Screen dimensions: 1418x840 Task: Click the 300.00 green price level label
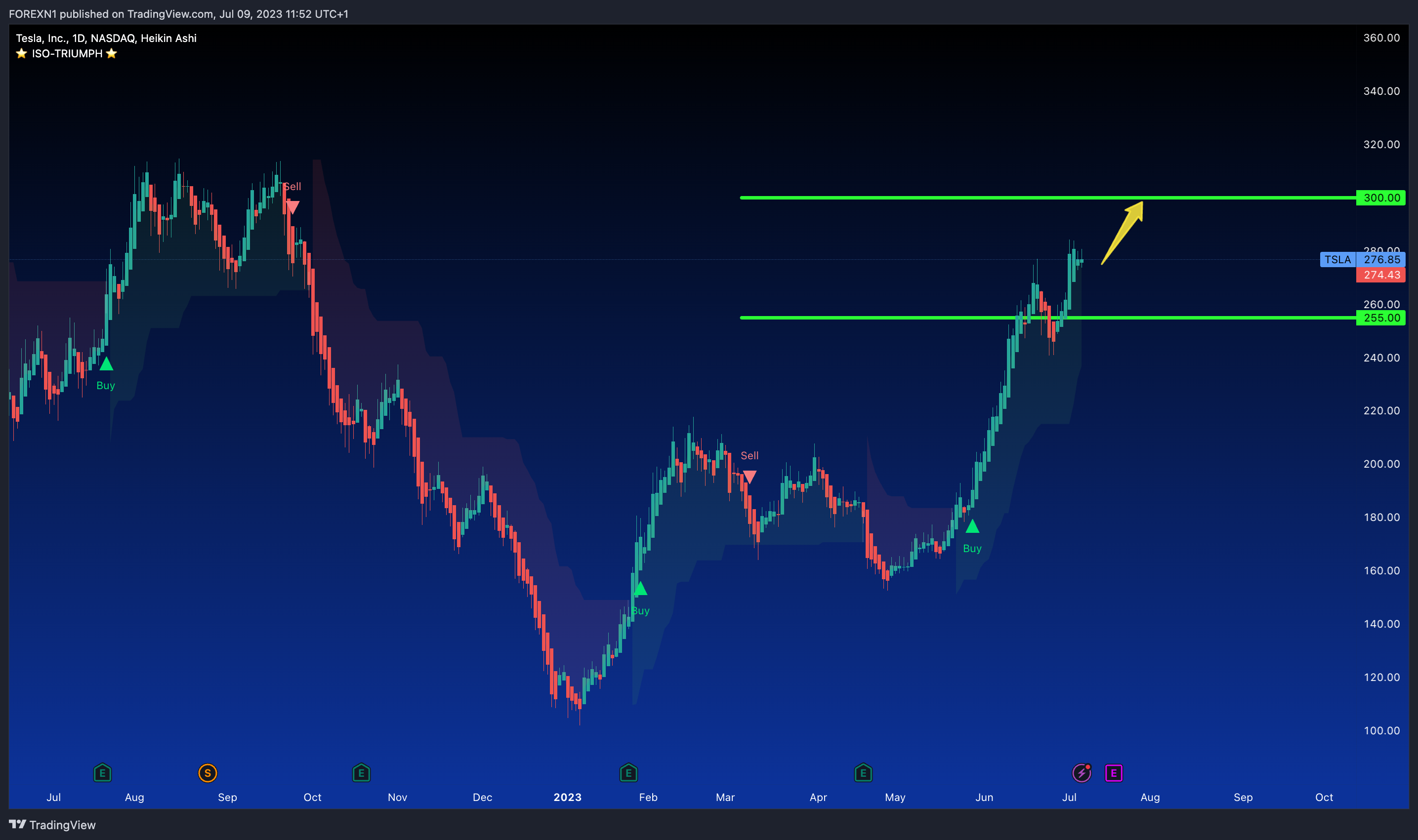click(1380, 198)
